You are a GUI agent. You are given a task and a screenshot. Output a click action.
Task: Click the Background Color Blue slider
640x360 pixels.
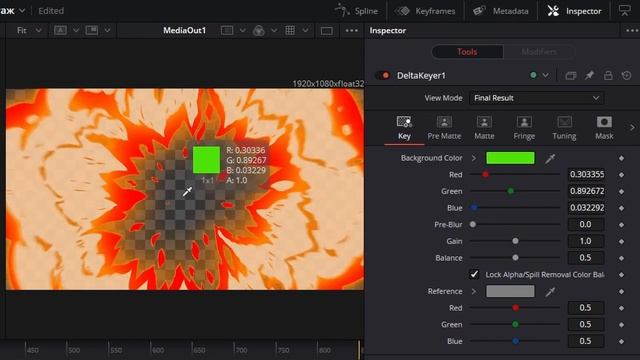point(515,208)
